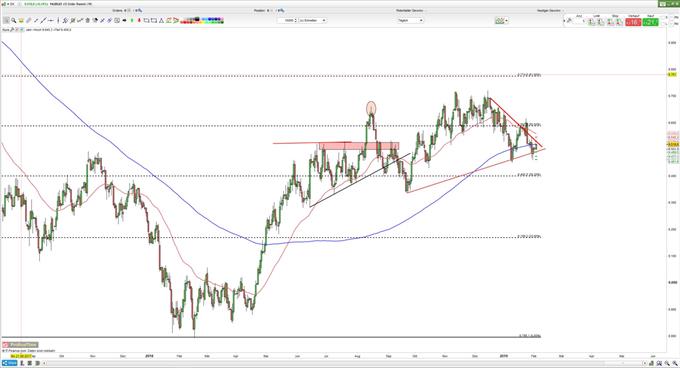Click the green box in the top right corner
This screenshot has height=368, width=680.
coord(670,3)
